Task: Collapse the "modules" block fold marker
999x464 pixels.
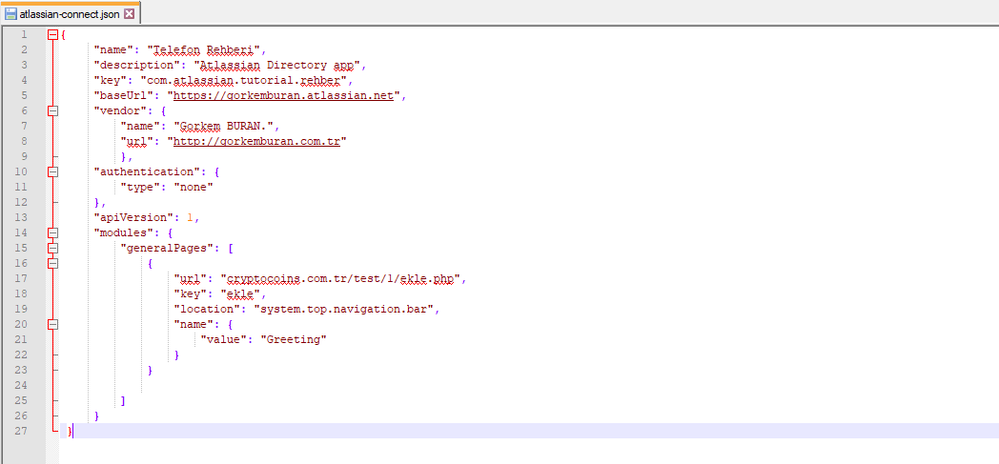Action: coord(53,233)
